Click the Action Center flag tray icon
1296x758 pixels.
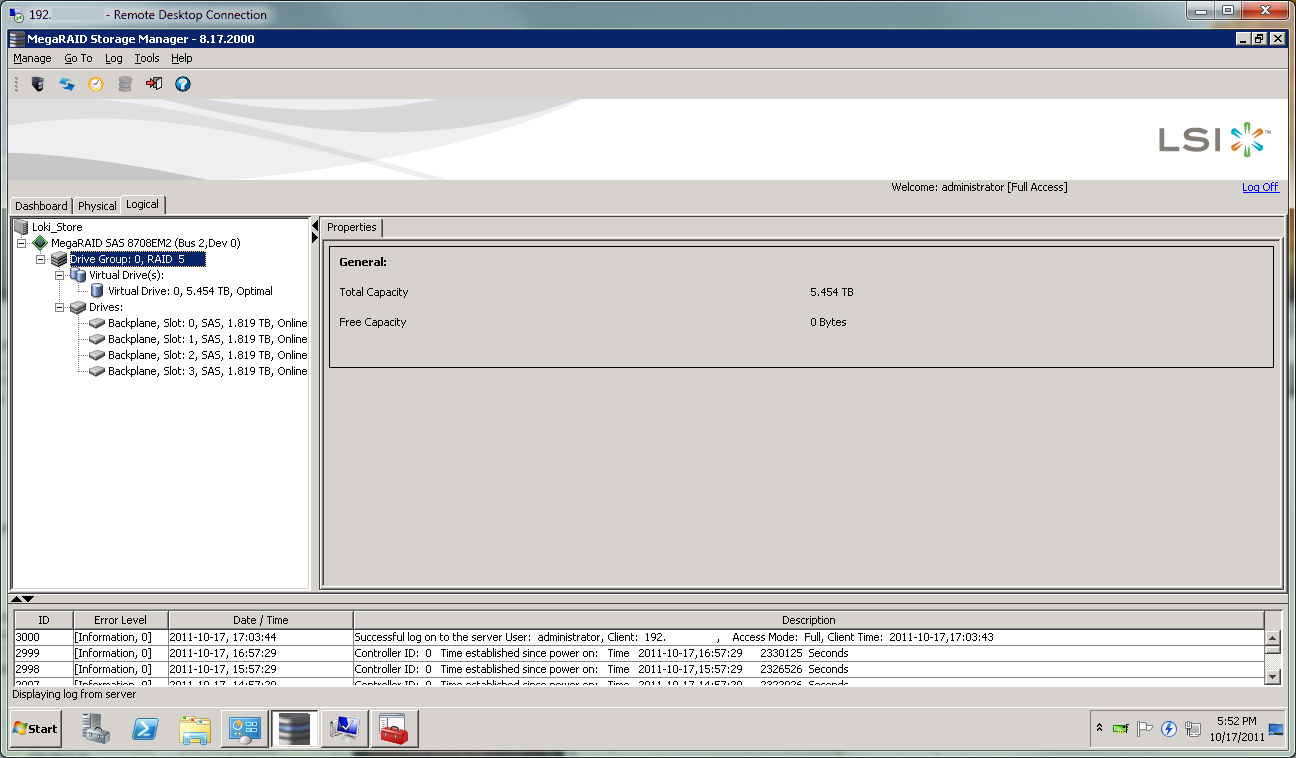coord(1145,729)
